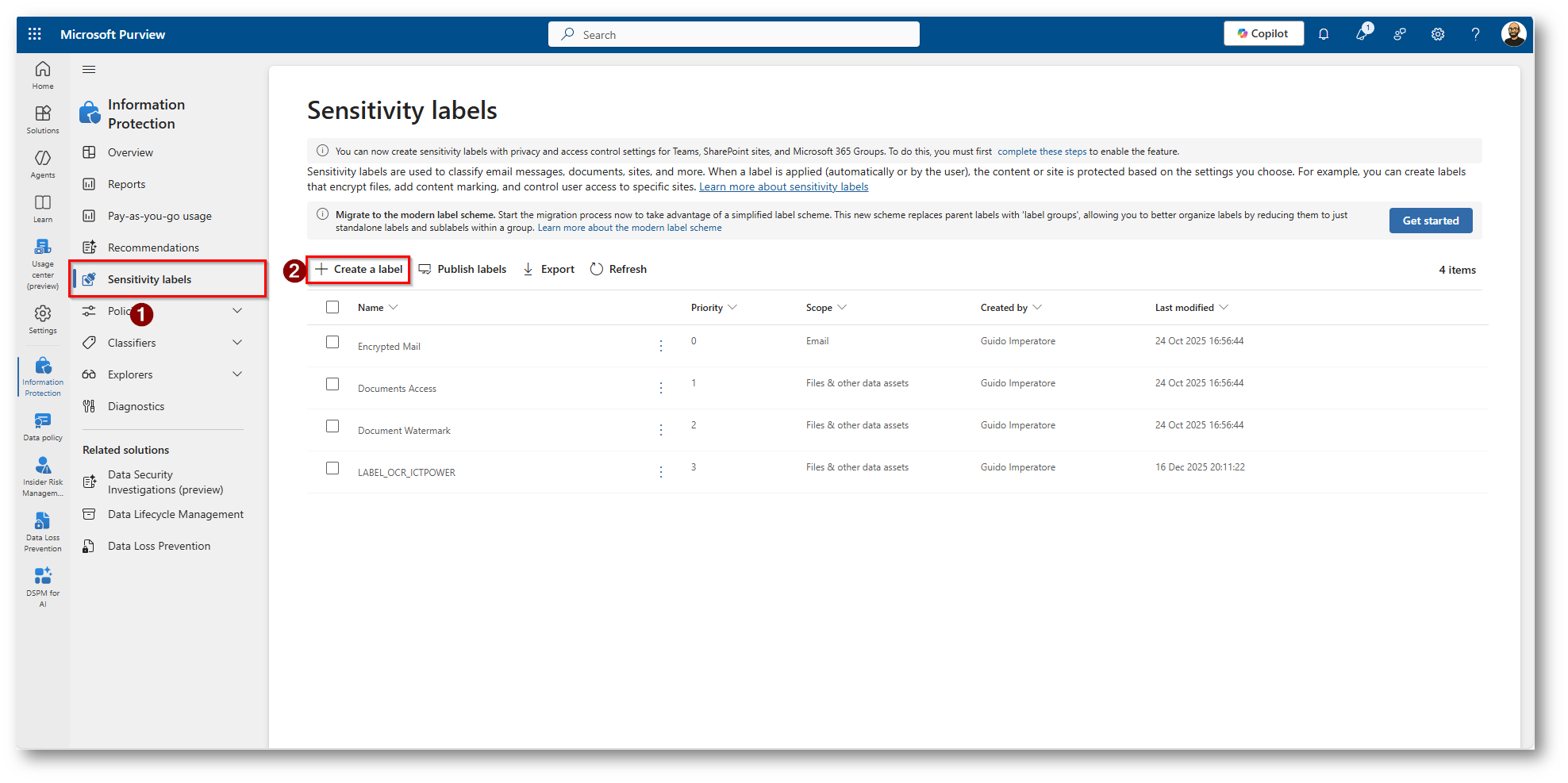The height and width of the screenshot is (783, 1568).
Task: Expand the Policies section chevron
Action: tap(237, 311)
